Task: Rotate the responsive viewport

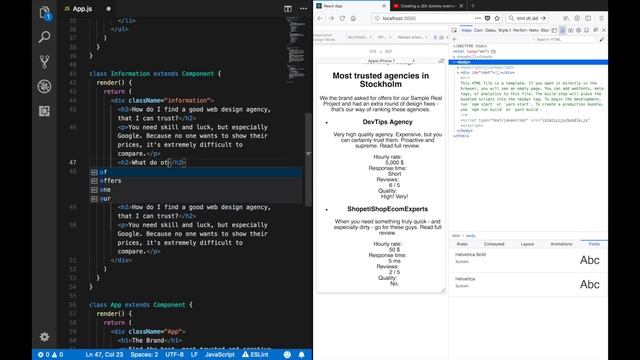Action: coord(441,60)
